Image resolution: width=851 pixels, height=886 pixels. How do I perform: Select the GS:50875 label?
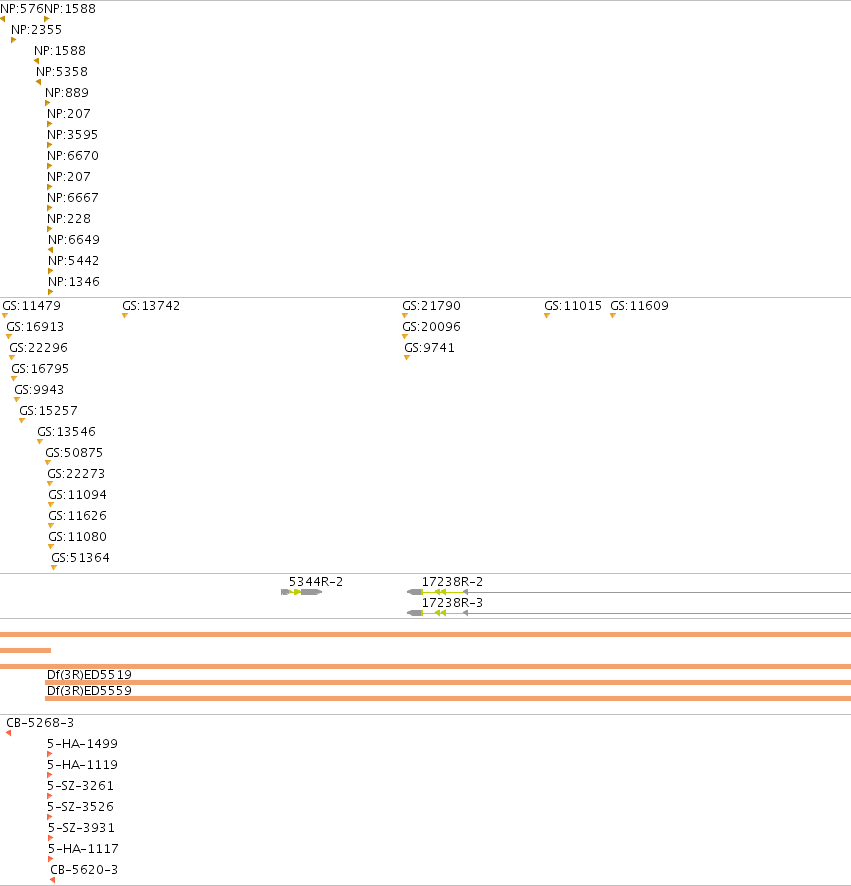pos(74,453)
